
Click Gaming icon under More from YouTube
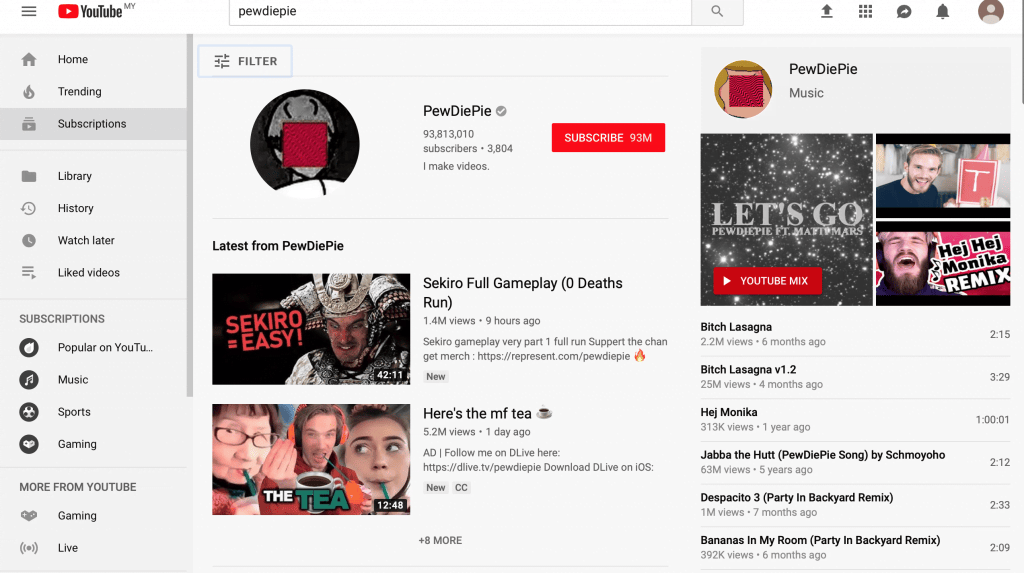[29, 516]
